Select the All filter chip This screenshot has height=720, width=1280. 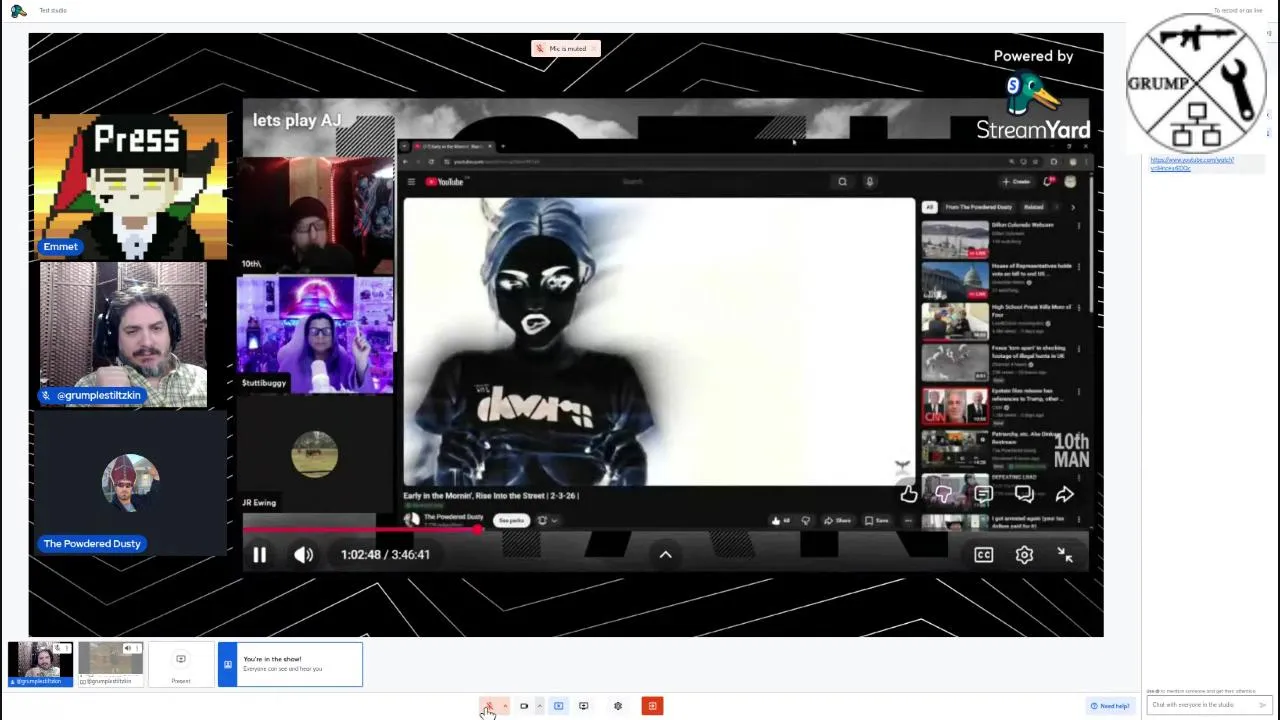tap(929, 207)
